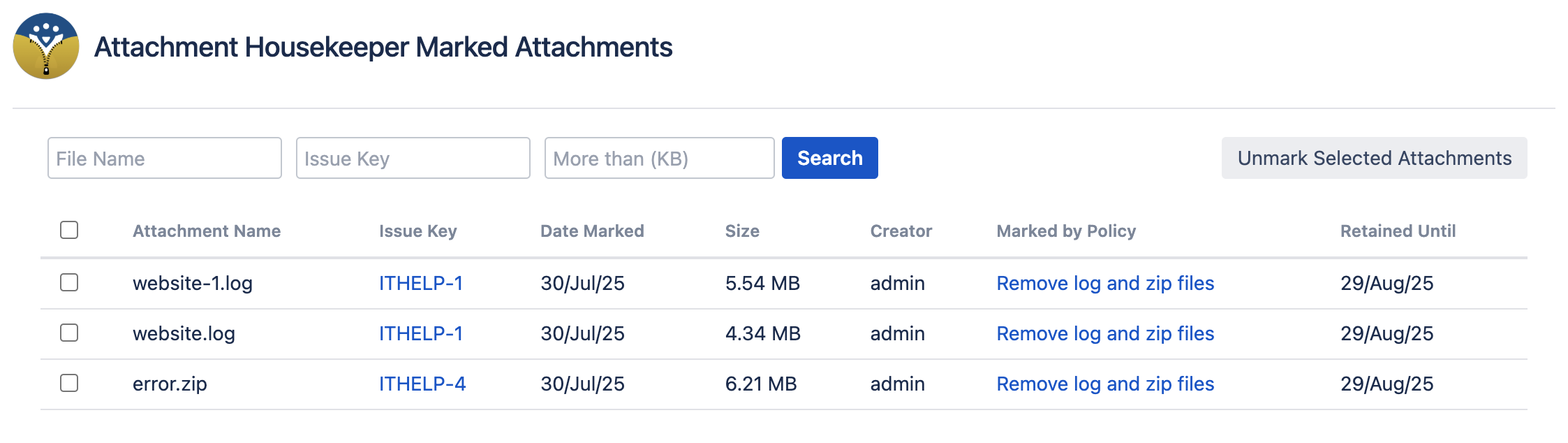This screenshot has width=1568, height=443.
Task: Open ITHELP-1 link in website-1.log row
Action: [420, 283]
